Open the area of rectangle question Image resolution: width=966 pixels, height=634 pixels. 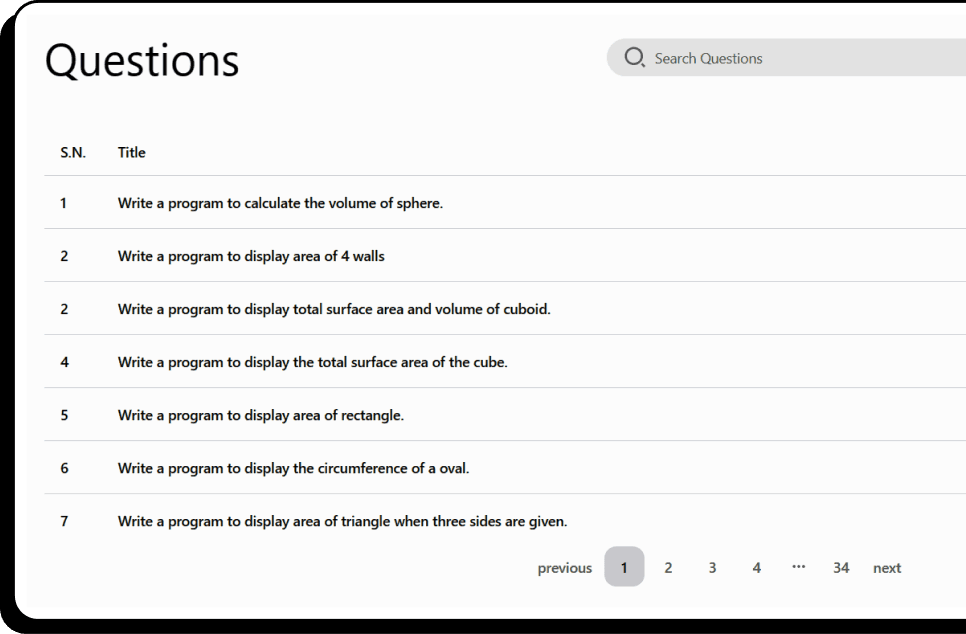click(261, 415)
